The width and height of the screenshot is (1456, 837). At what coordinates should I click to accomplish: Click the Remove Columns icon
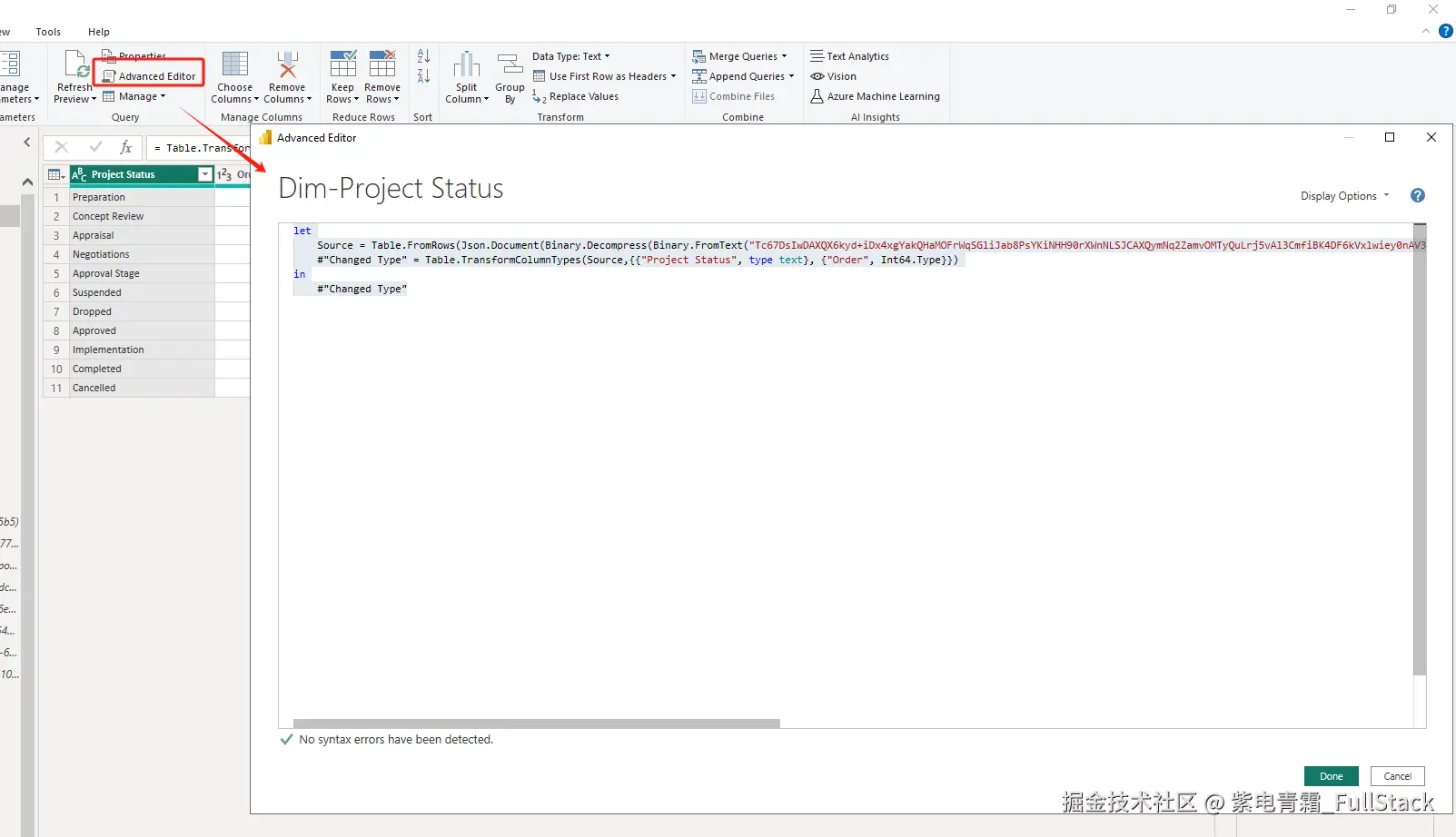287,64
